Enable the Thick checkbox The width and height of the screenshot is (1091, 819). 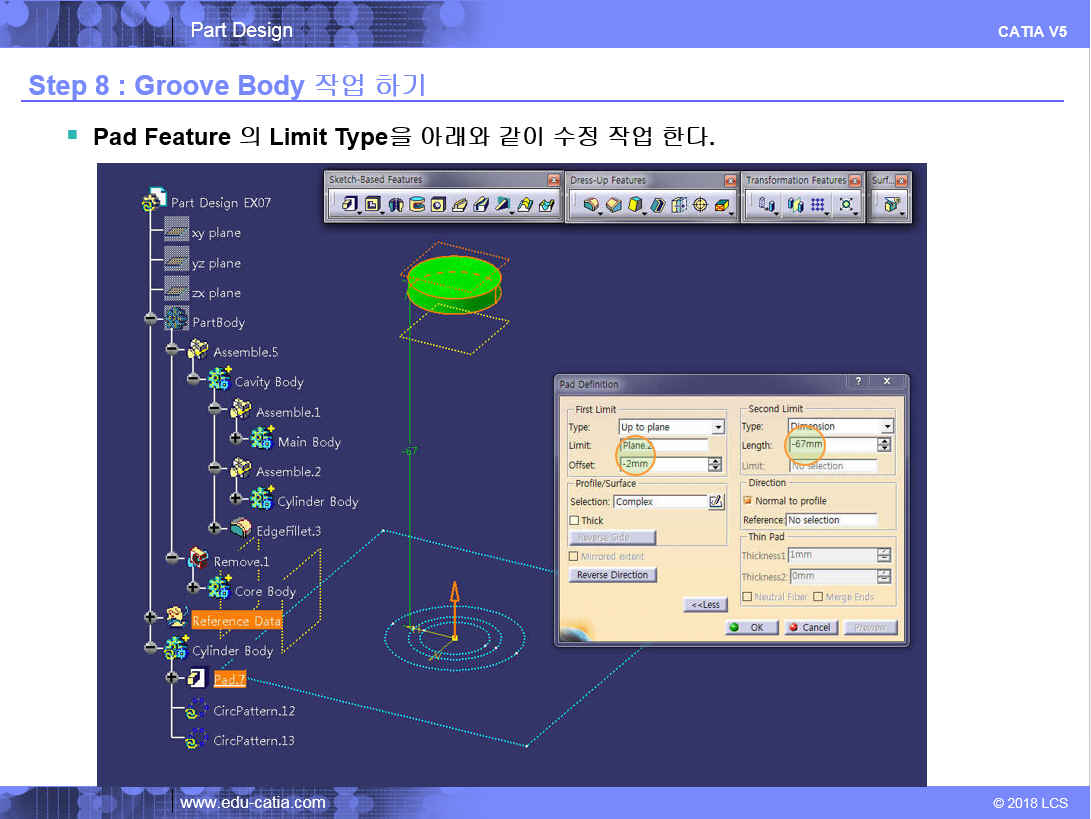(x=574, y=521)
